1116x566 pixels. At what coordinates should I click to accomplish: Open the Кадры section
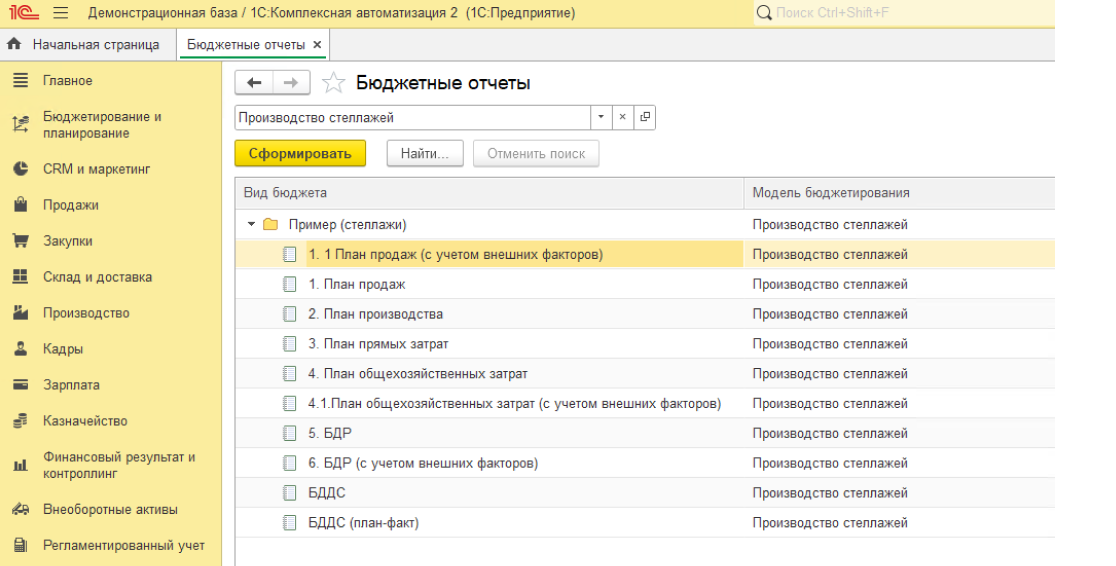point(63,349)
